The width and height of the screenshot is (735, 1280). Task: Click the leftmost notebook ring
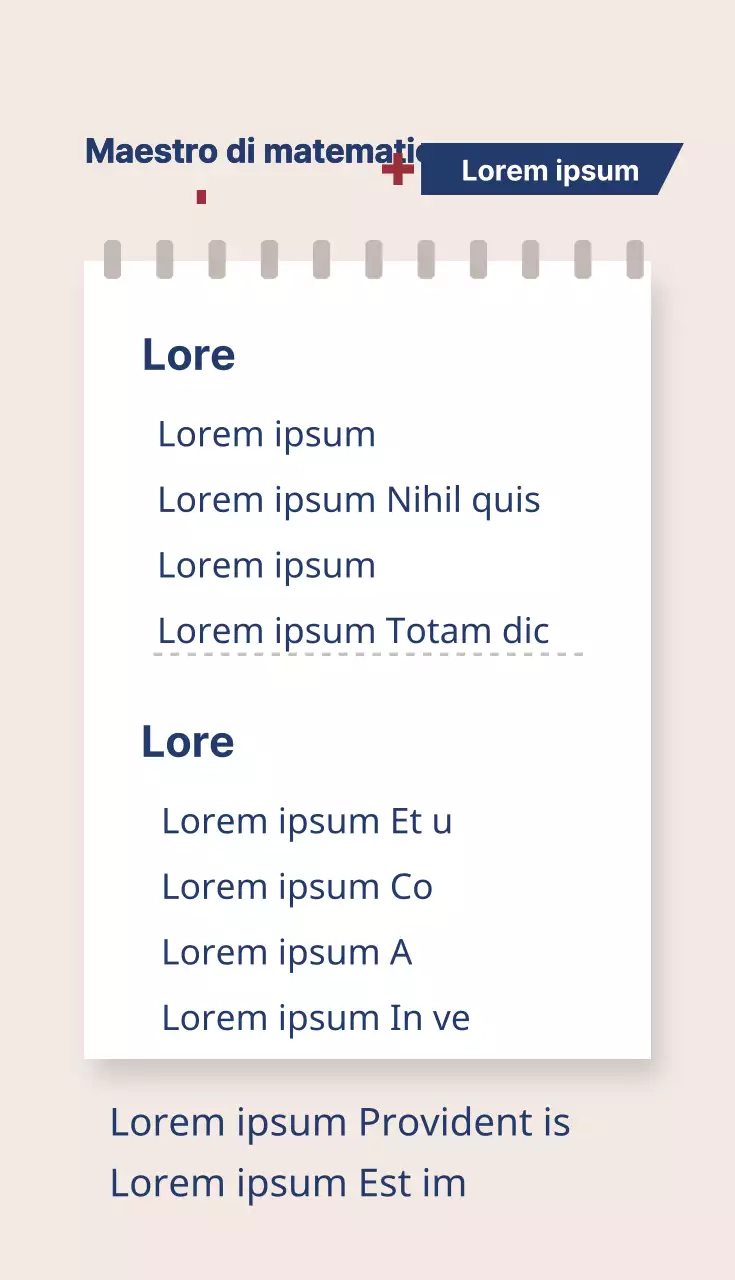113,259
